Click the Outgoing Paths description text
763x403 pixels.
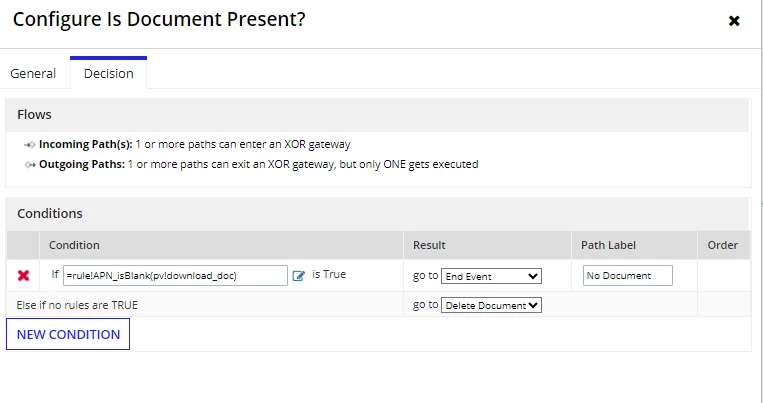click(x=303, y=165)
